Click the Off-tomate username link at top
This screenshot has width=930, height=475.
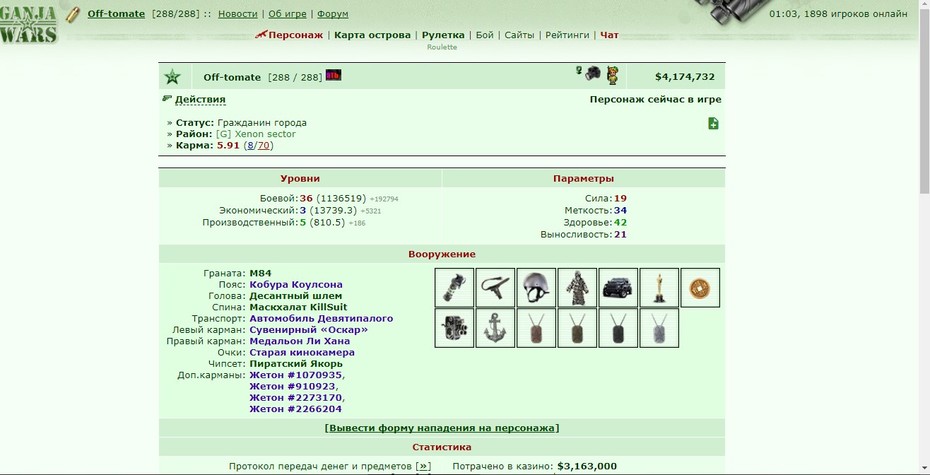coord(116,14)
